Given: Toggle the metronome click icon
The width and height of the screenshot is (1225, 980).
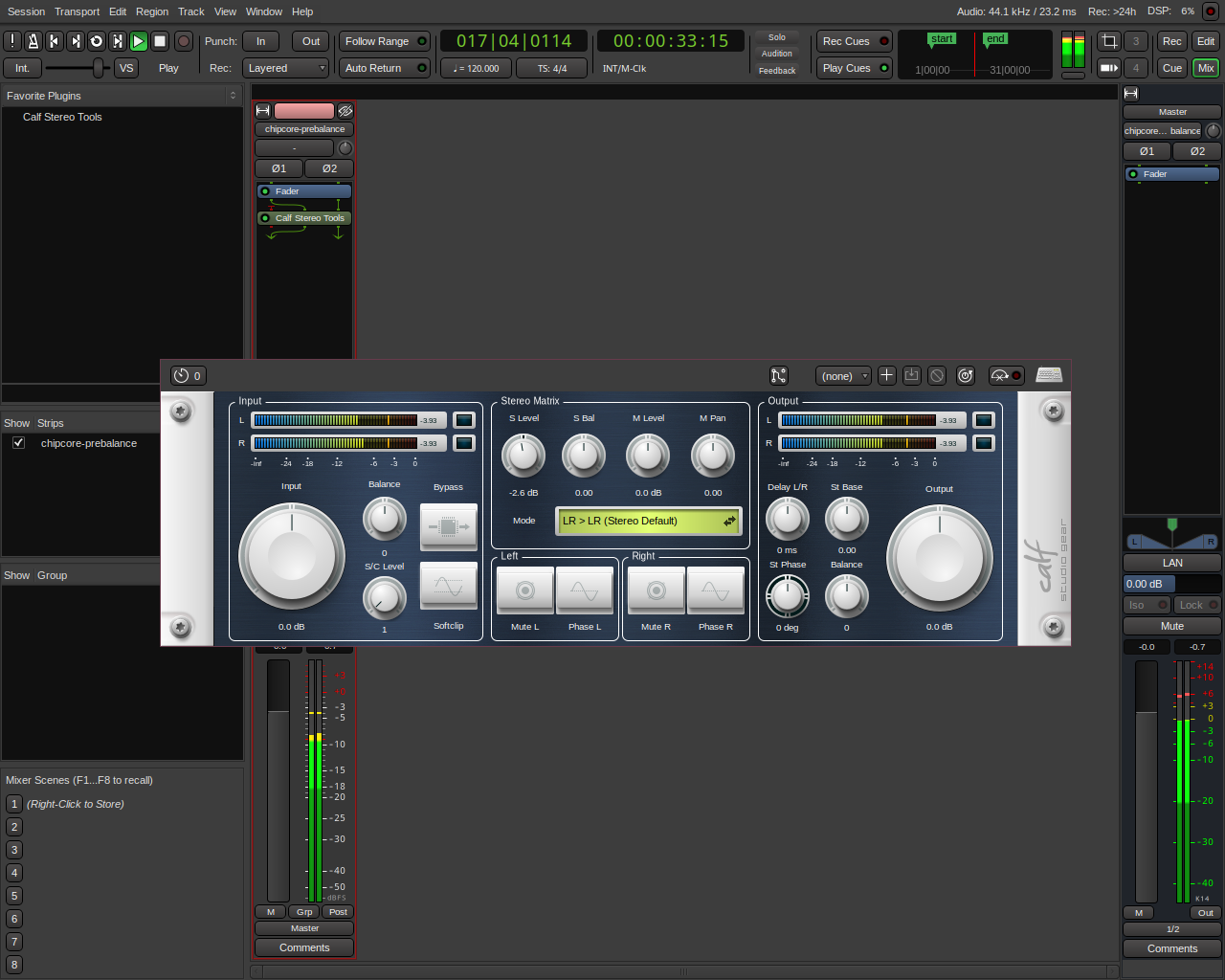Looking at the screenshot, I should click(33, 41).
